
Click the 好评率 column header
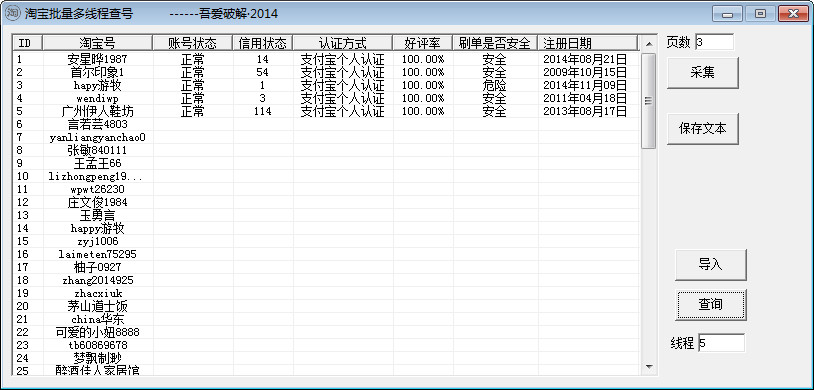point(423,43)
